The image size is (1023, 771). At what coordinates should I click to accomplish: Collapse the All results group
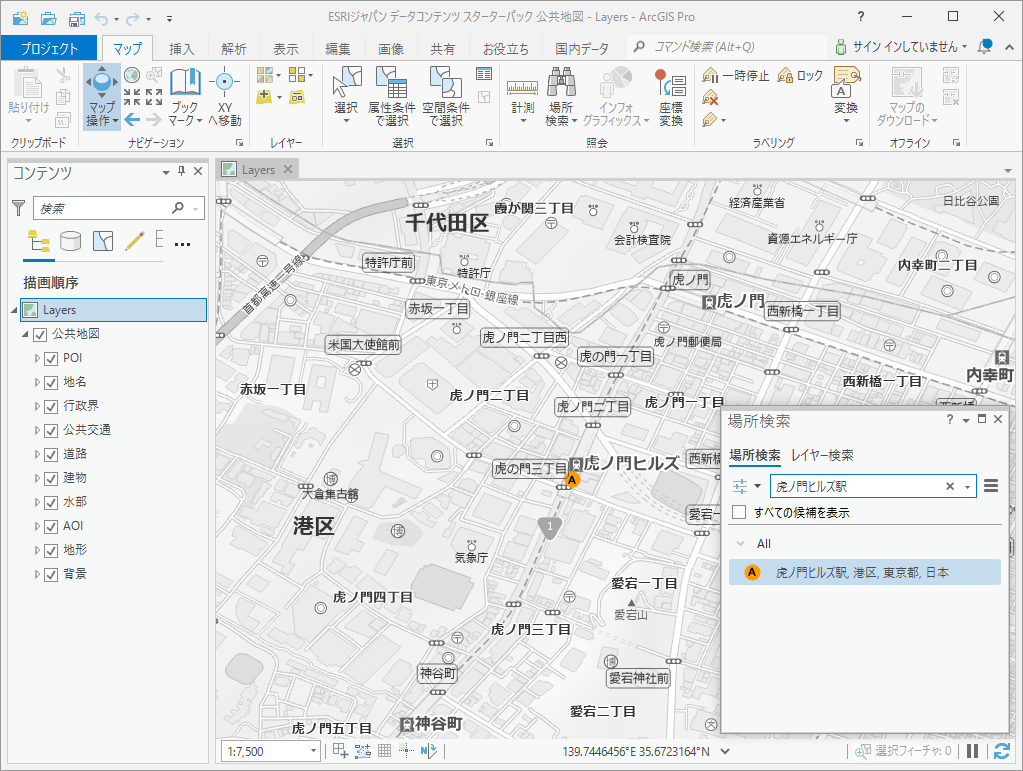[x=741, y=544]
